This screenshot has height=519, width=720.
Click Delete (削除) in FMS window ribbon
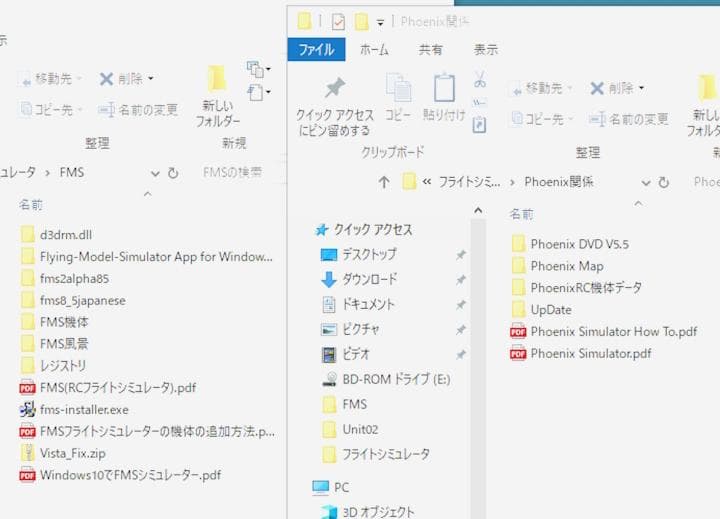126,79
